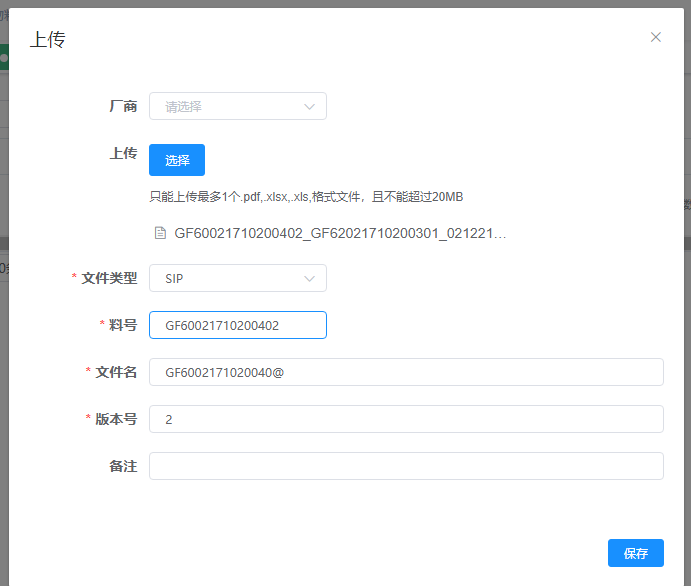This screenshot has width=691, height=586.
Task: Close the 上传 dialog with the X icon
Action: pos(656,37)
